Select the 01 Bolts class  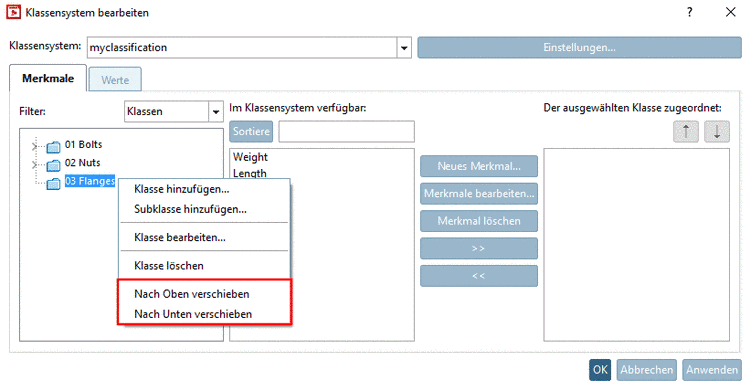84,145
